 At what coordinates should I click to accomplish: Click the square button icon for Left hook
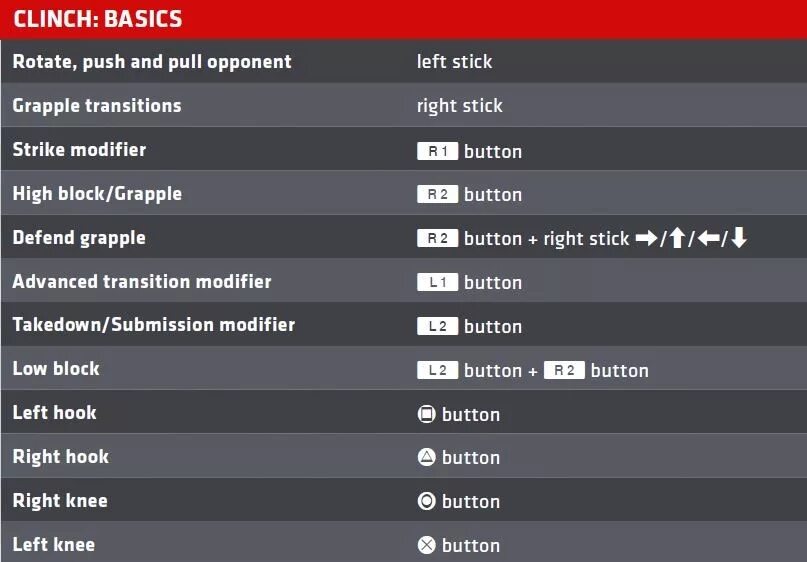coord(427,414)
